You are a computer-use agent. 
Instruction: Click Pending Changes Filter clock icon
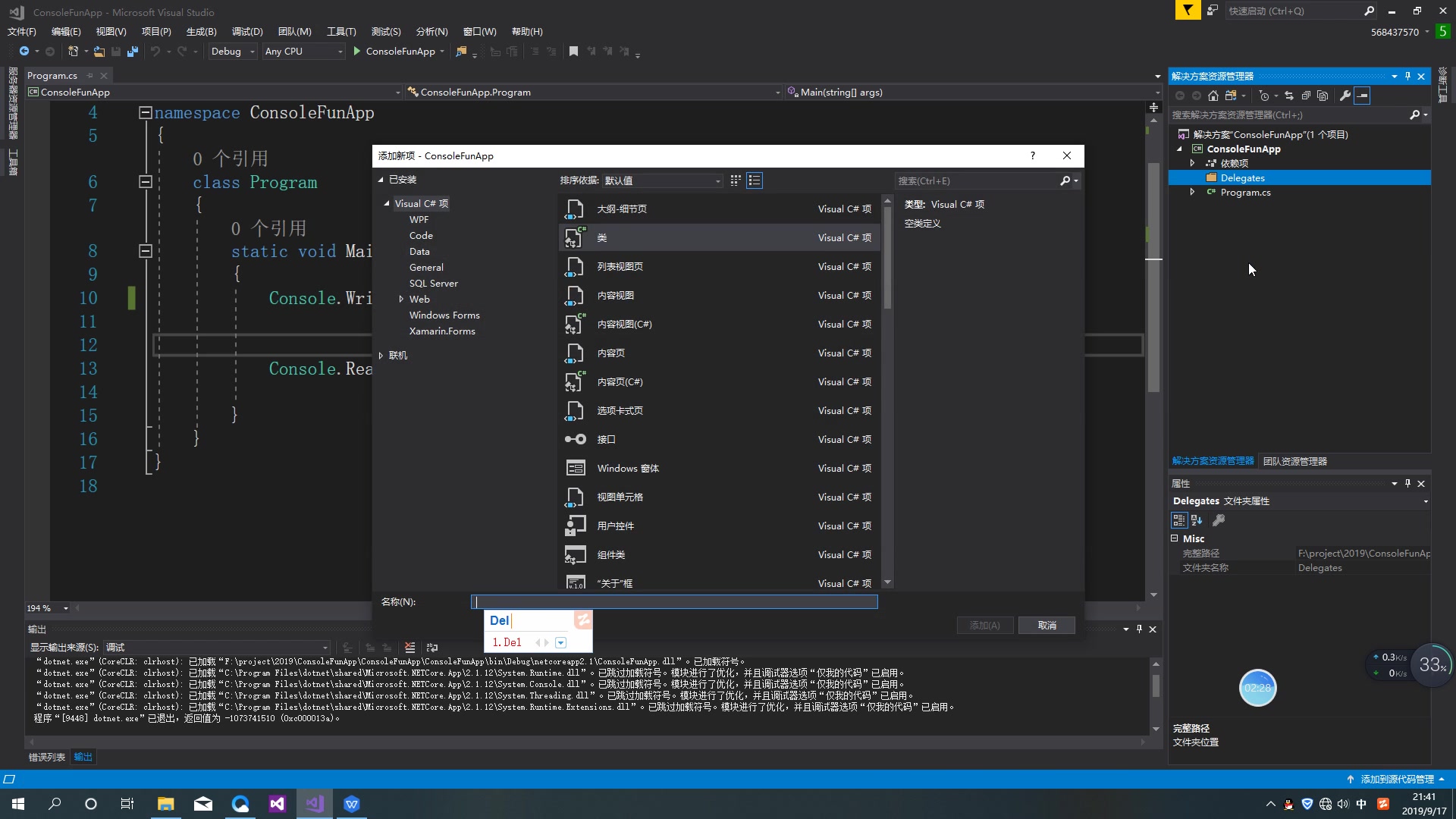point(1263,96)
